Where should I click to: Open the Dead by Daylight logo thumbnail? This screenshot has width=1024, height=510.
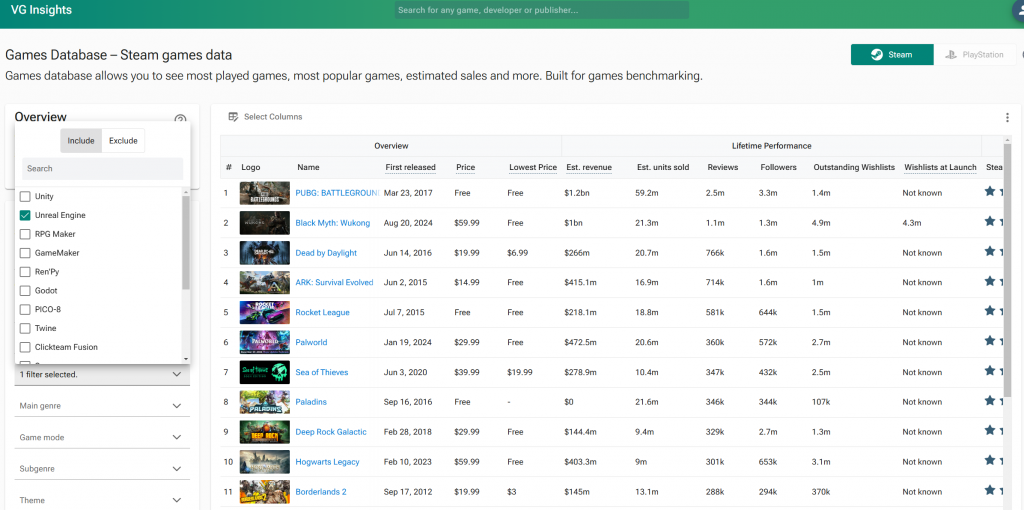[264, 253]
